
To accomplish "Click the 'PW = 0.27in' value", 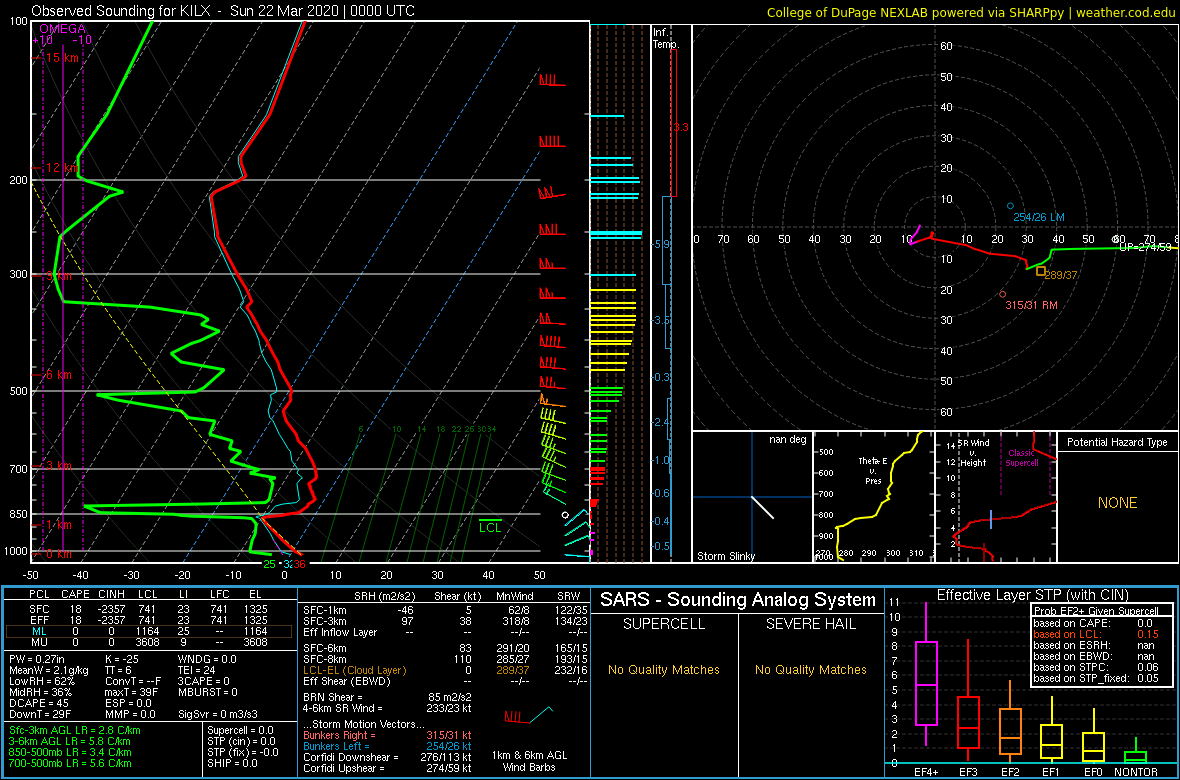I will click(x=37, y=659).
